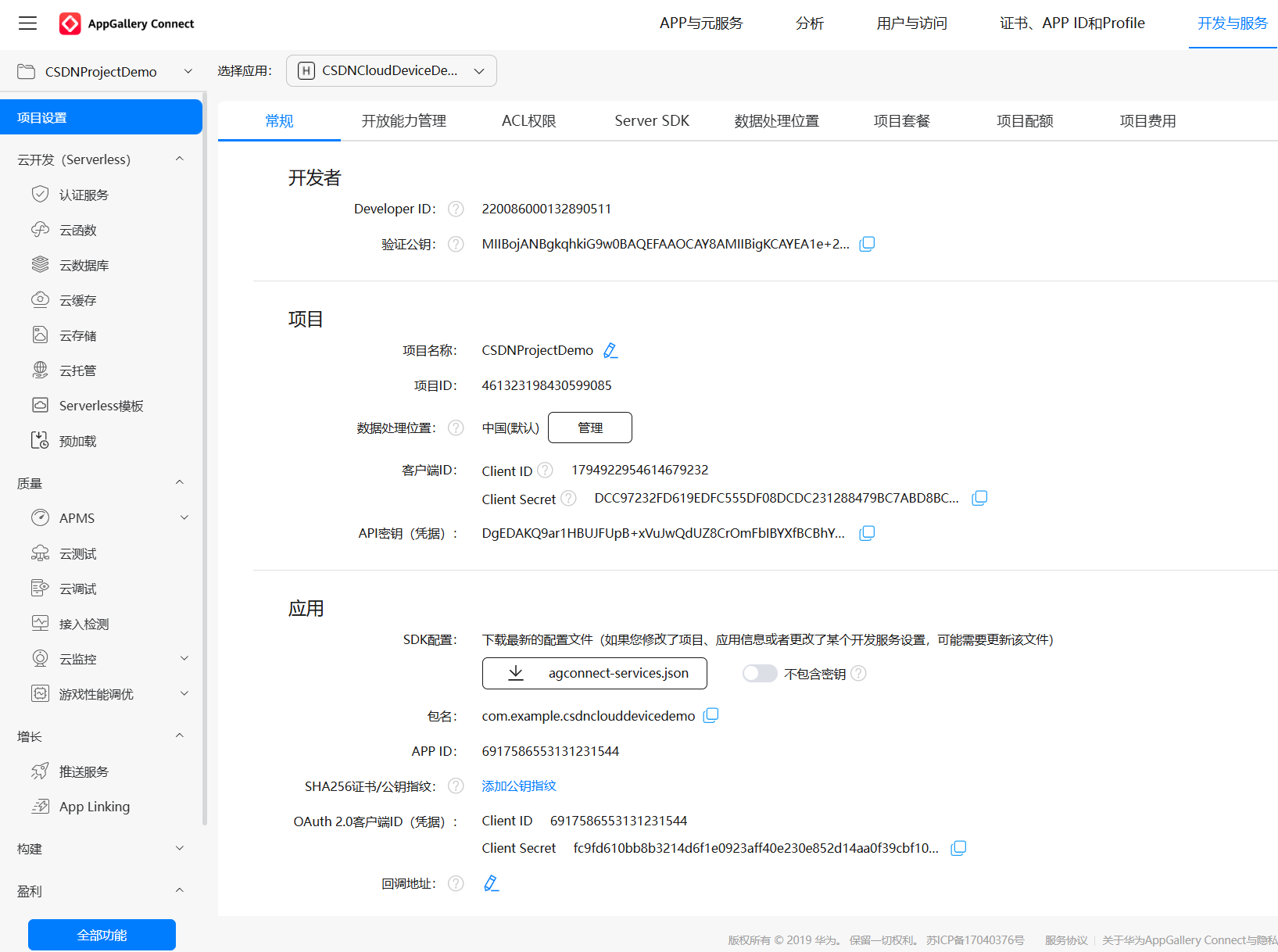The height and width of the screenshot is (952, 1278).
Task: Show help for 数据处理位置
Action: pos(456,428)
